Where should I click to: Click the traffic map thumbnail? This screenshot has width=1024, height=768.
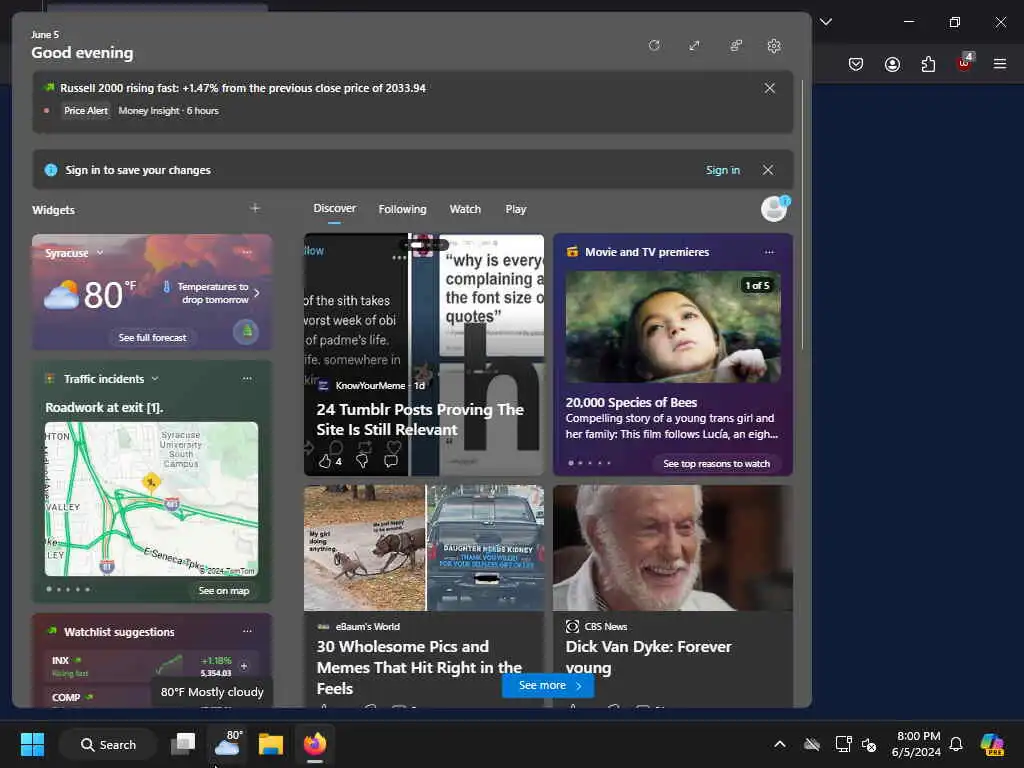click(x=152, y=499)
